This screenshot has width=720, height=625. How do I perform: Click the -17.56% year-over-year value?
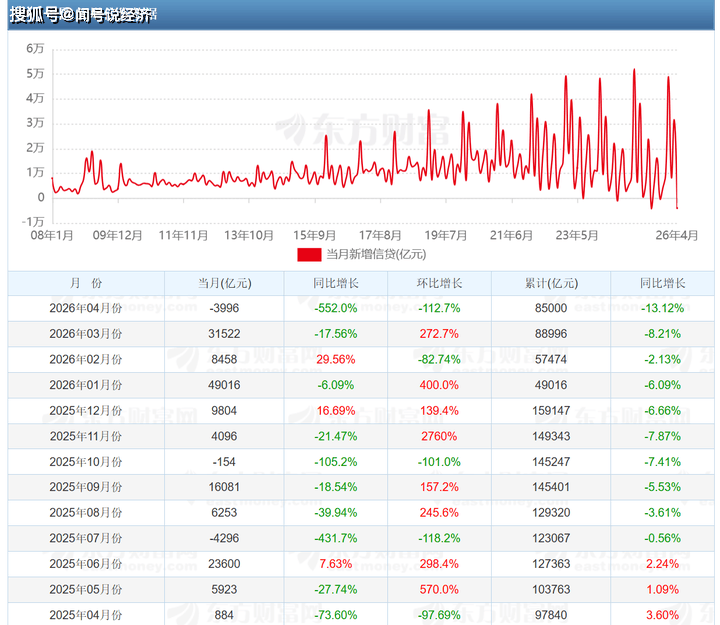coord(336,334)
